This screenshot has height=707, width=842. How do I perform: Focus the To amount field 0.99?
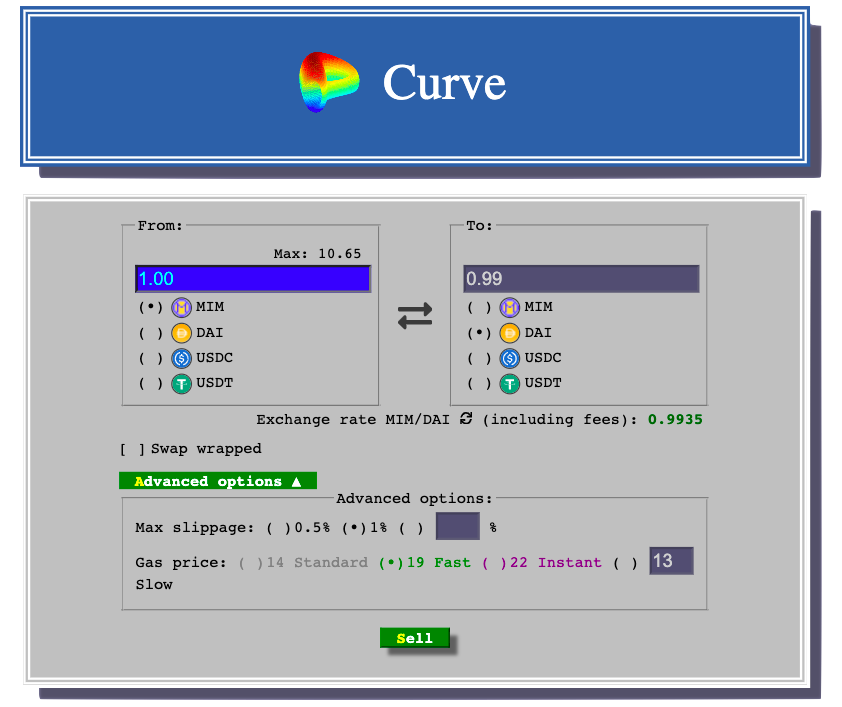click(x=581, y=279)
